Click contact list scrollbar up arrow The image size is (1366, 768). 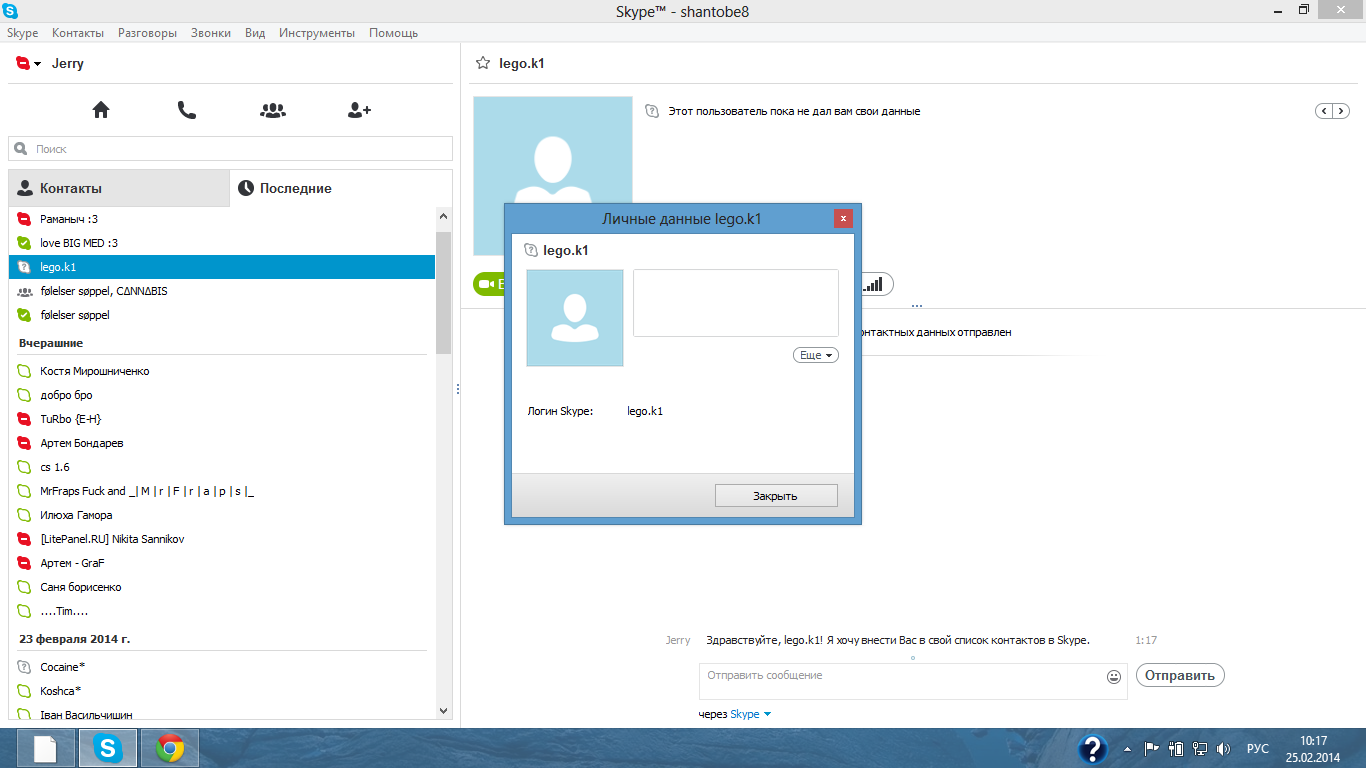[444, 216]
